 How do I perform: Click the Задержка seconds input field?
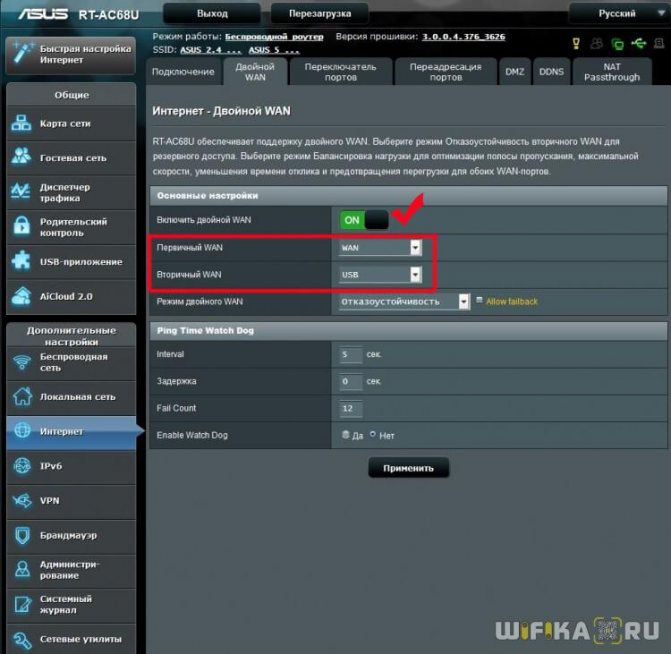(351, 381)
